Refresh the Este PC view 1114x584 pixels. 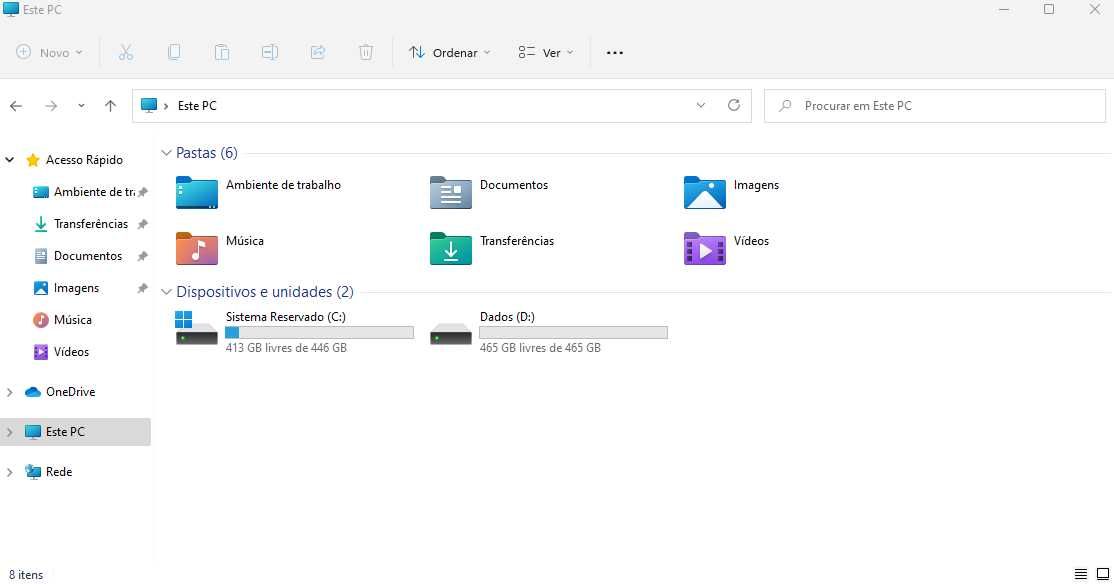[734, 105]
